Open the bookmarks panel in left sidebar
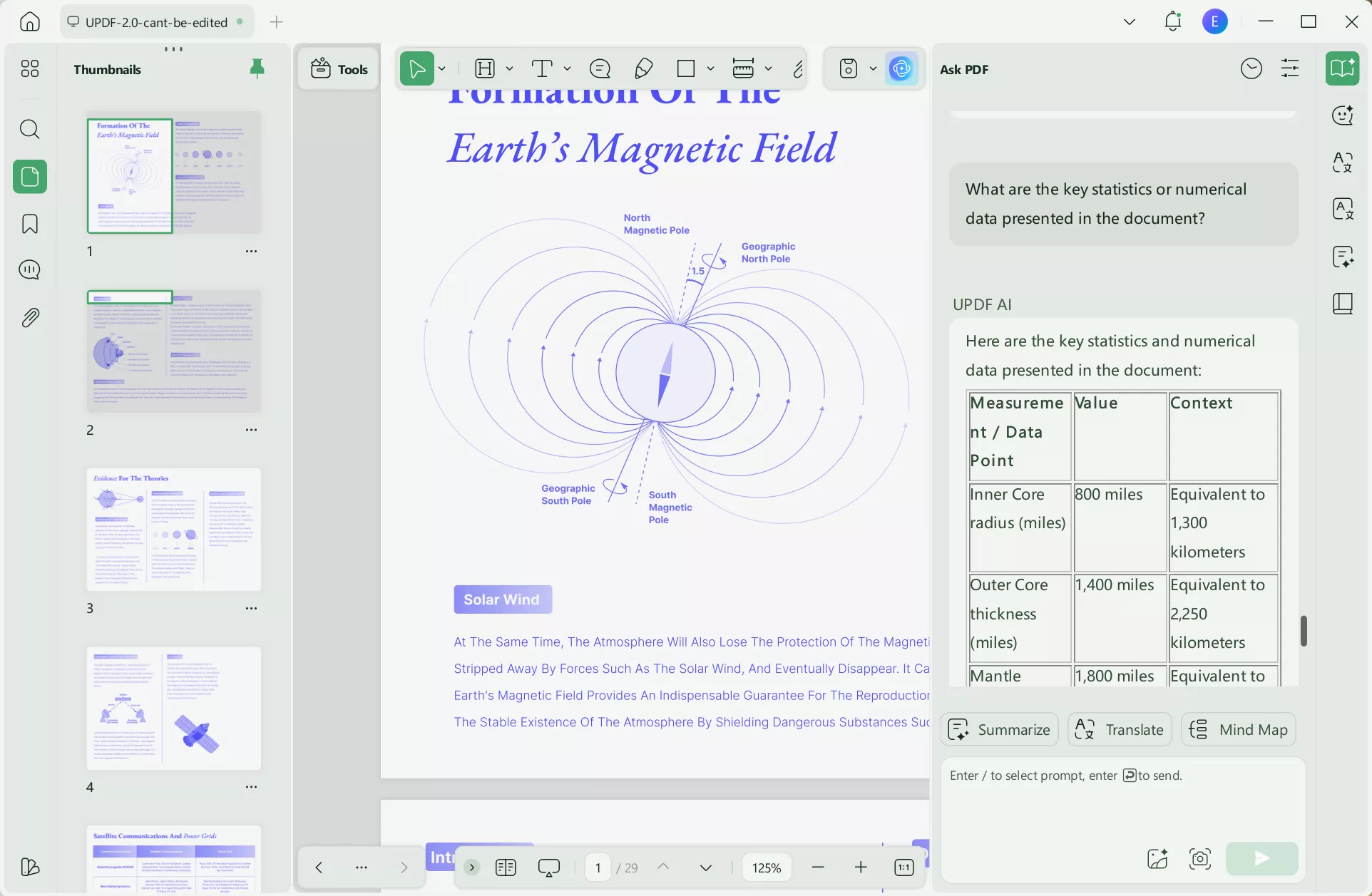 pyautogui.click(x=30, y=224)
